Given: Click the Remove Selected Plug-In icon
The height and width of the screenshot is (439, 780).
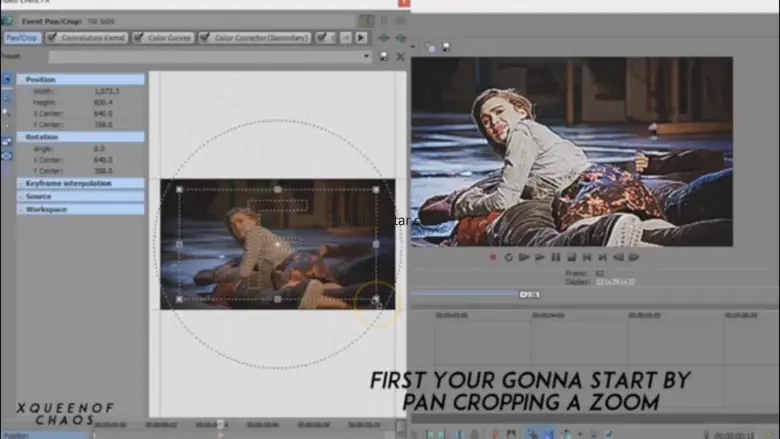Looking at the screenshot, I should pyautogui.click(x=400, y=38).
